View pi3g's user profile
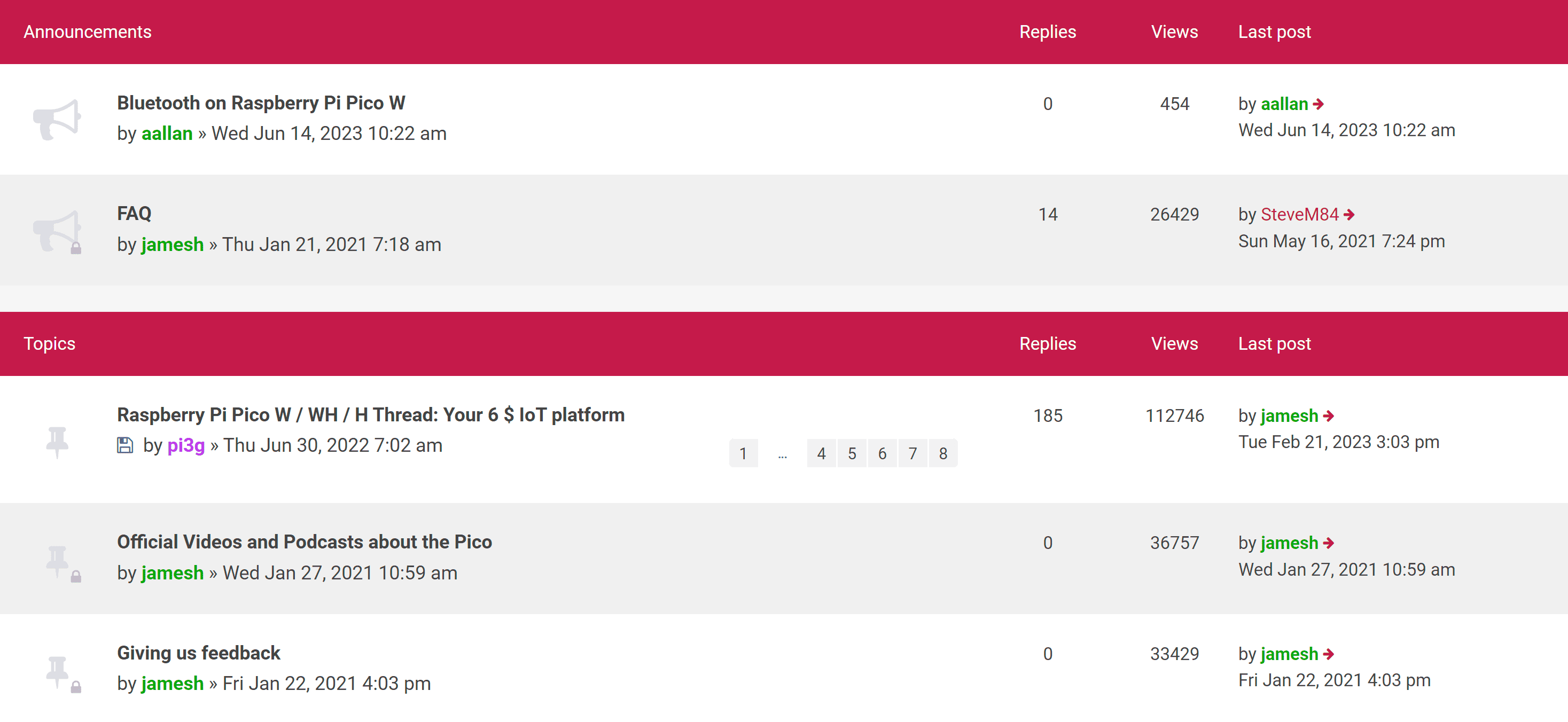 tap(186, 445)
